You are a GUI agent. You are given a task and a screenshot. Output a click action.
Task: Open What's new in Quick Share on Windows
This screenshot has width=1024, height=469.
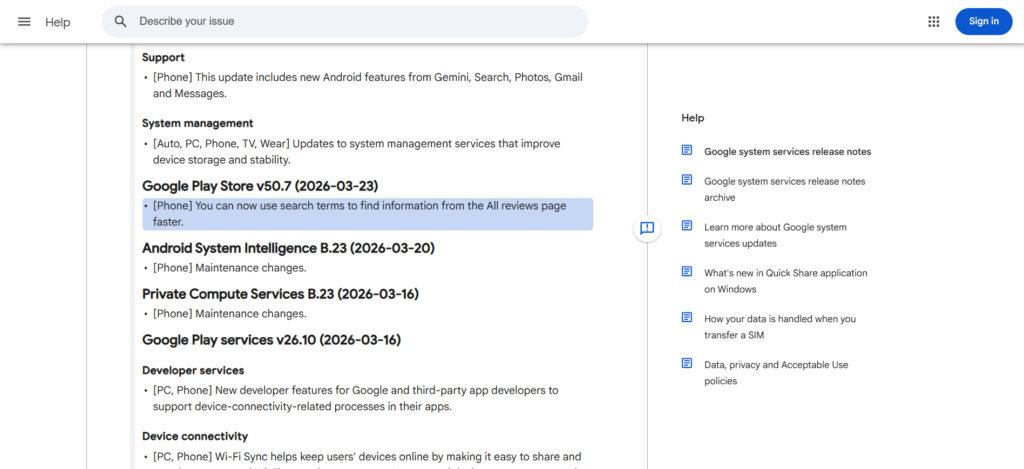click(786, 281)
